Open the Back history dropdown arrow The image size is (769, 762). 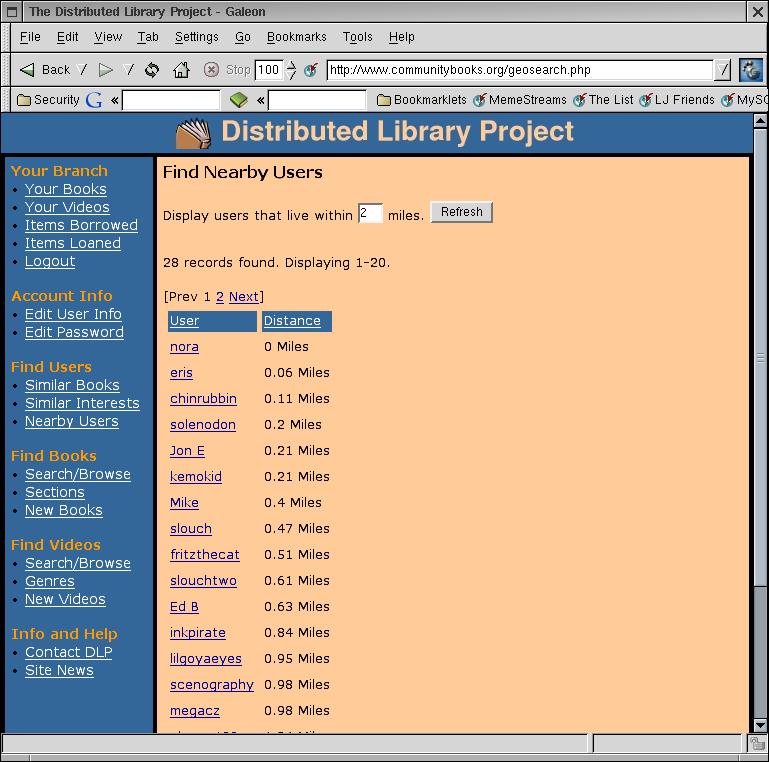tap(83, 70)
